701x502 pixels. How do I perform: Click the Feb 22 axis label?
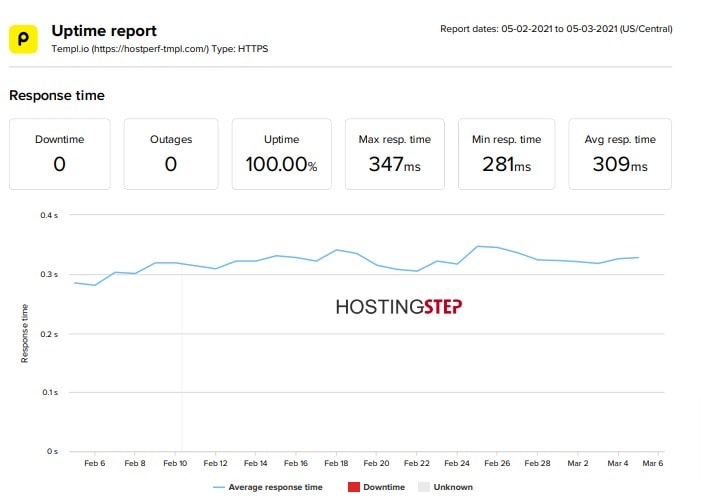(x=417, y=464)
